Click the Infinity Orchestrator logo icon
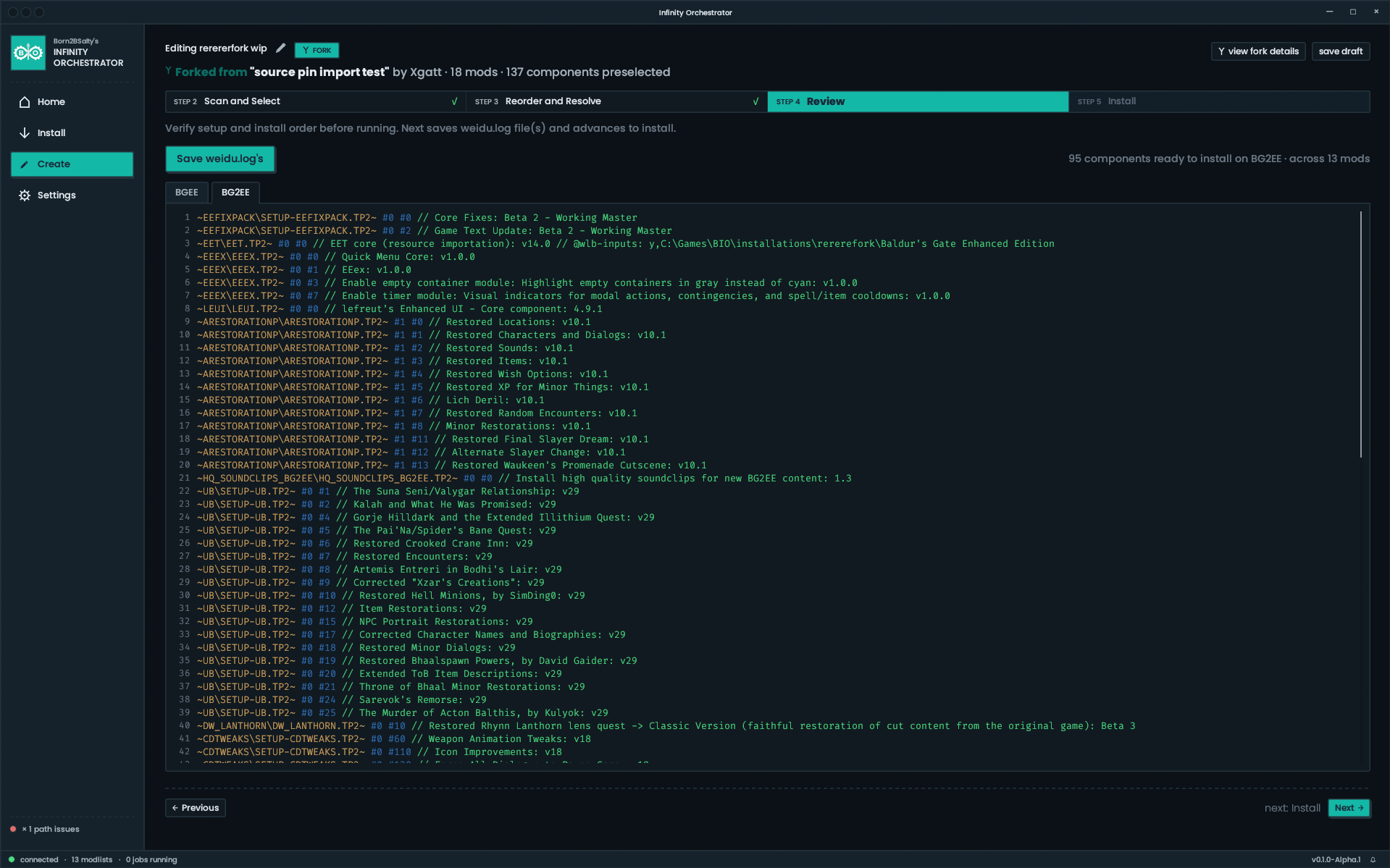This screenshot has width=1390, height=868. point(28,52)
